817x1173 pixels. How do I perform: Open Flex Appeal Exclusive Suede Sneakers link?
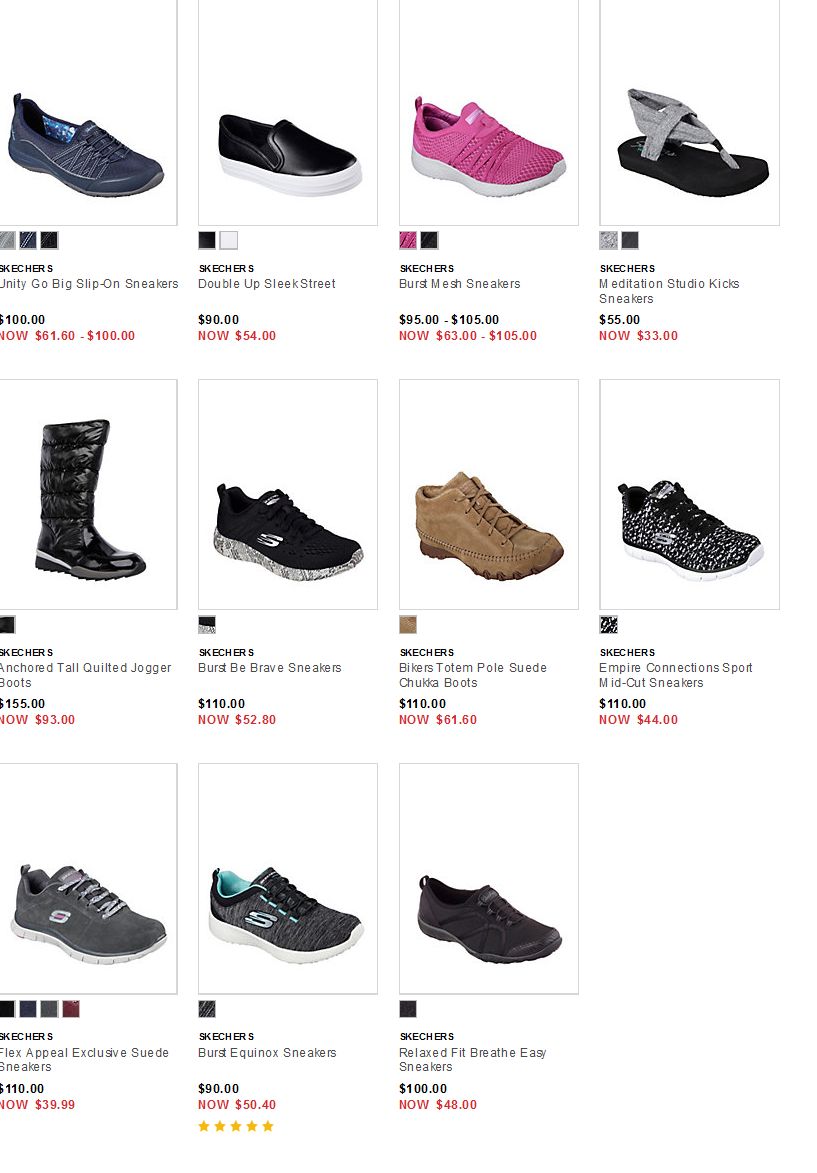pos(85,1059)
